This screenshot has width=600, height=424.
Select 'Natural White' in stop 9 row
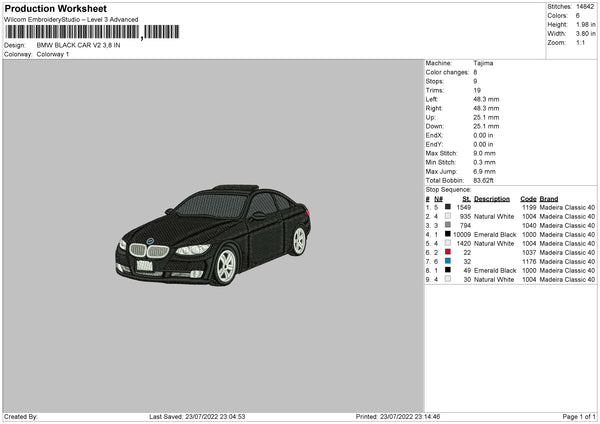click(x=494, y=280)
